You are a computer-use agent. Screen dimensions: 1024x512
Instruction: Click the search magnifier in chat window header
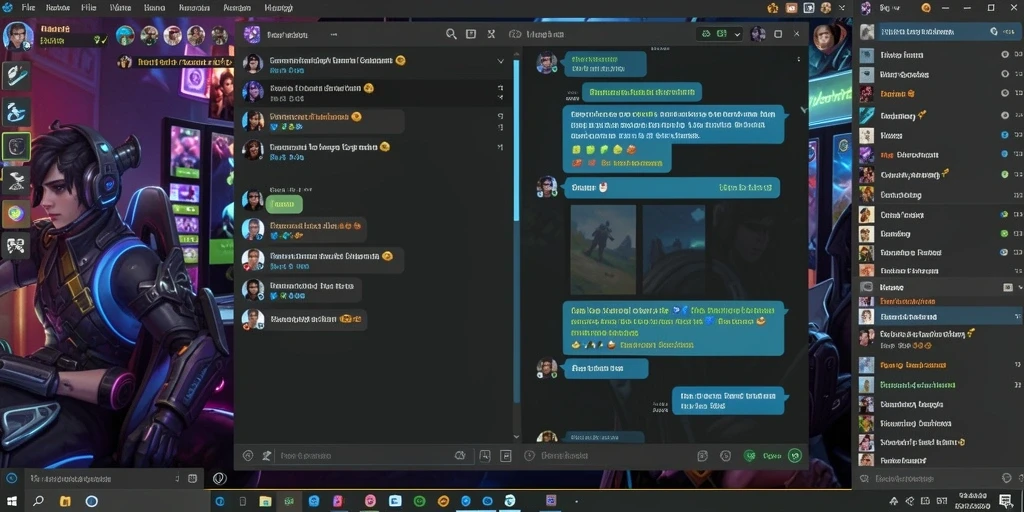[451, 34]
